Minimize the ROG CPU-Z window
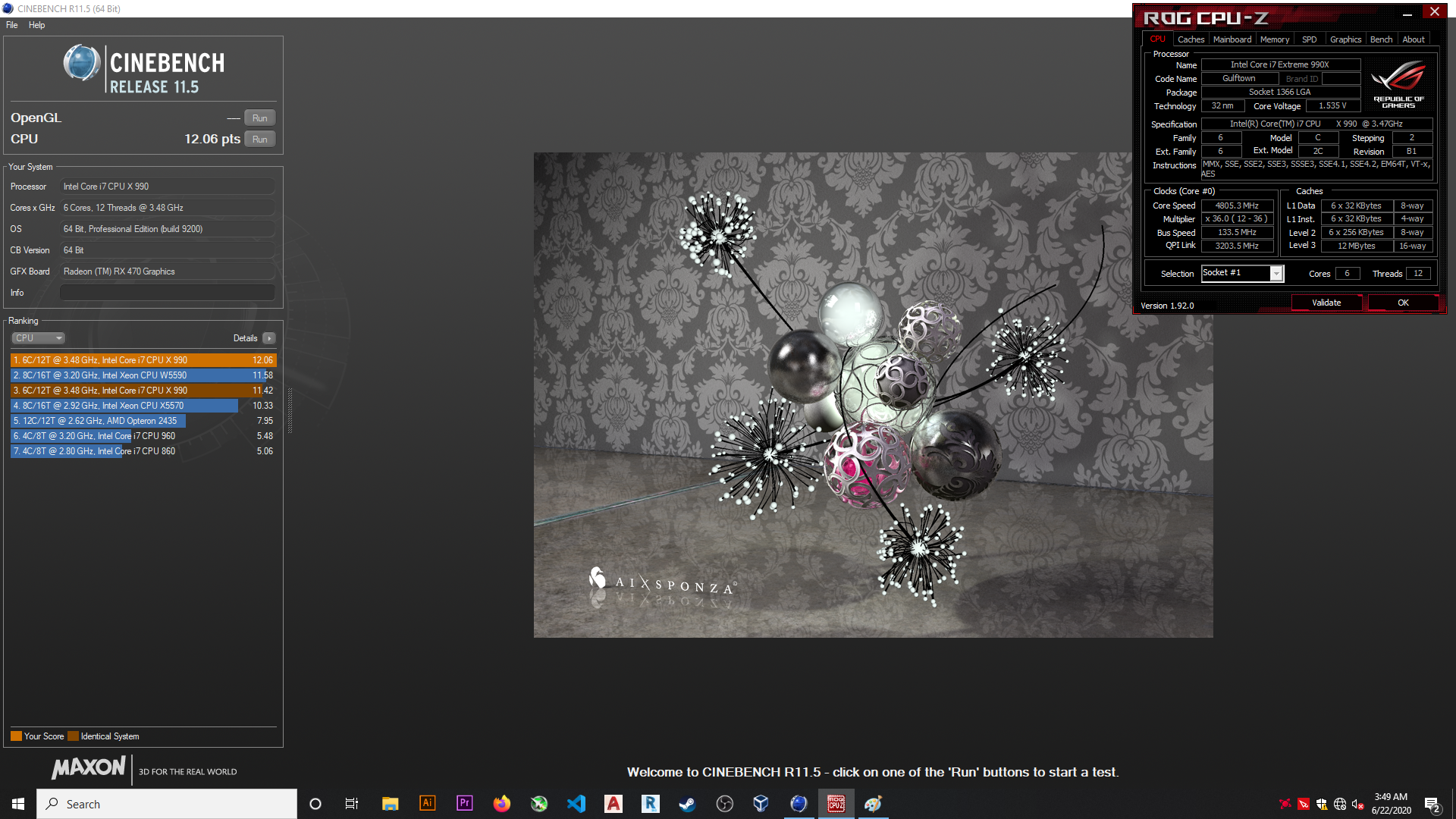1456x819 pixels. click(1407, 13)
